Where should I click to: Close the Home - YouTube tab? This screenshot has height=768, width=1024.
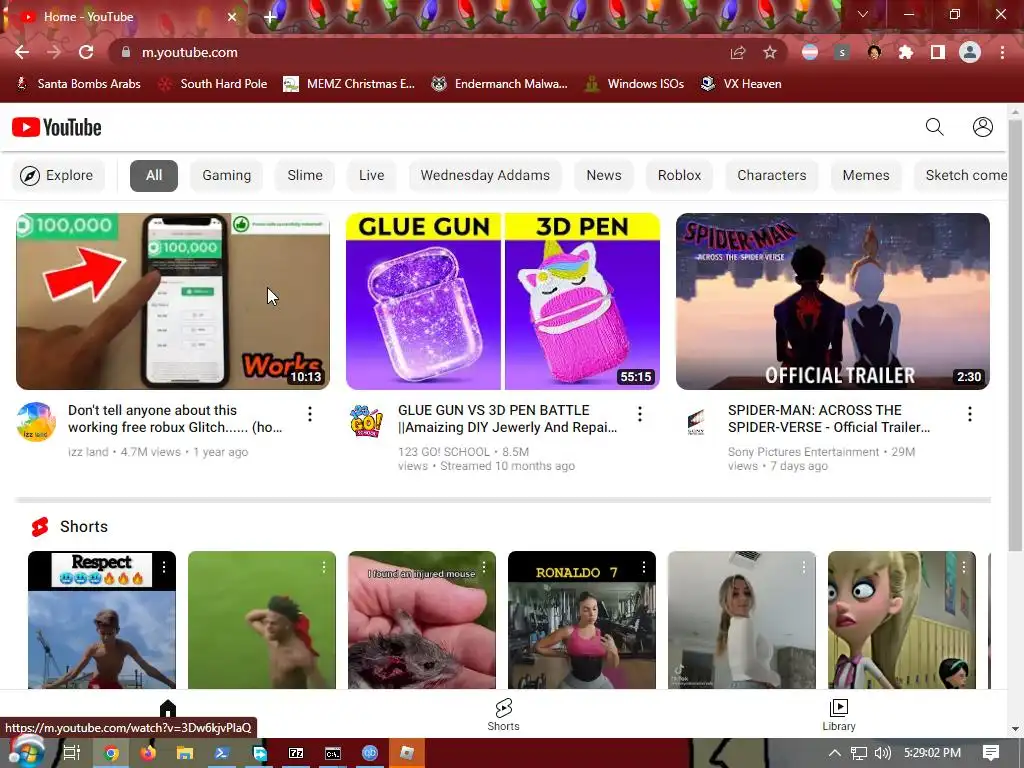coord(232,17)
